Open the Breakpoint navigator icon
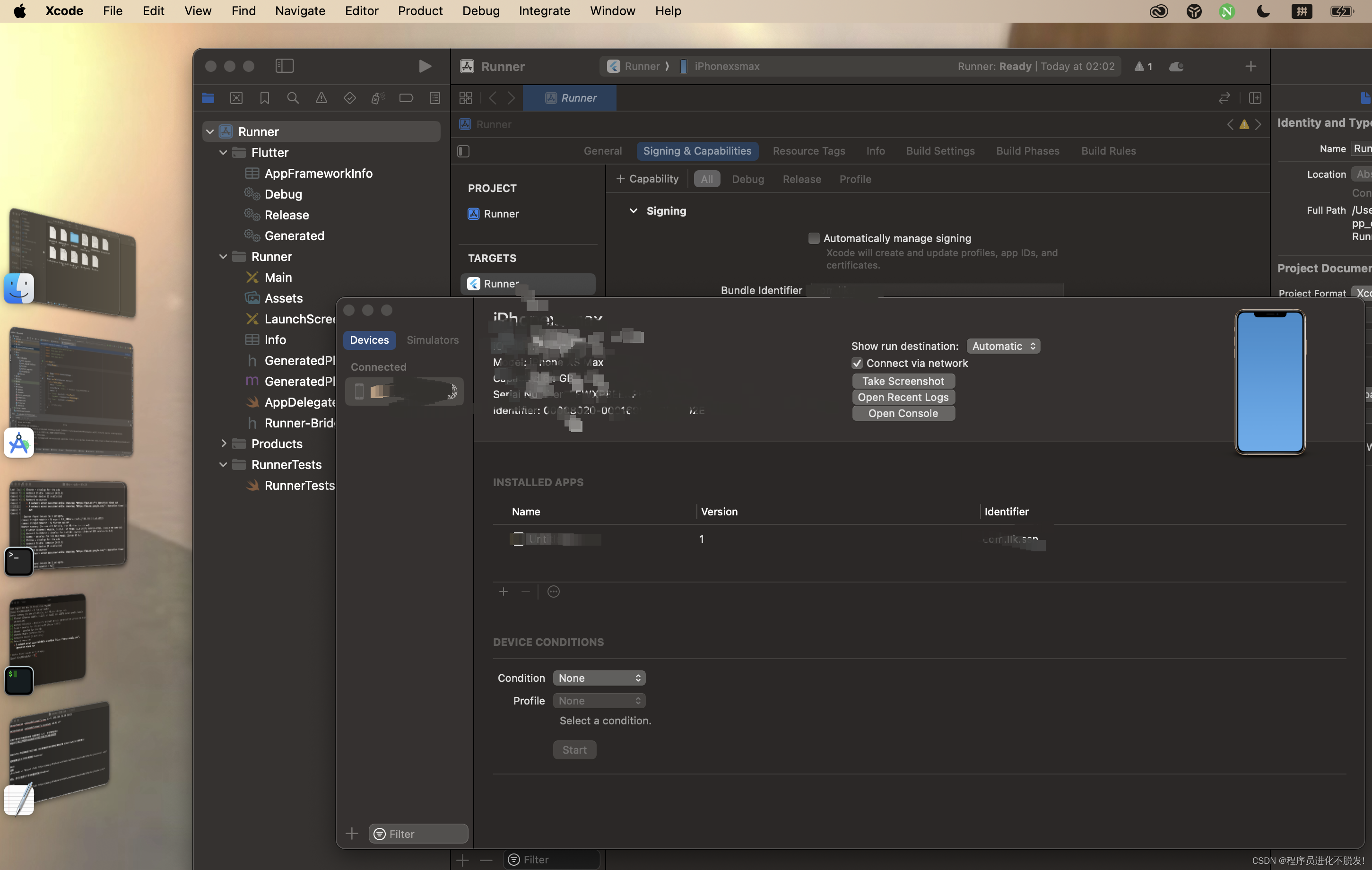Screen dimensions: 1372x870 406,98
